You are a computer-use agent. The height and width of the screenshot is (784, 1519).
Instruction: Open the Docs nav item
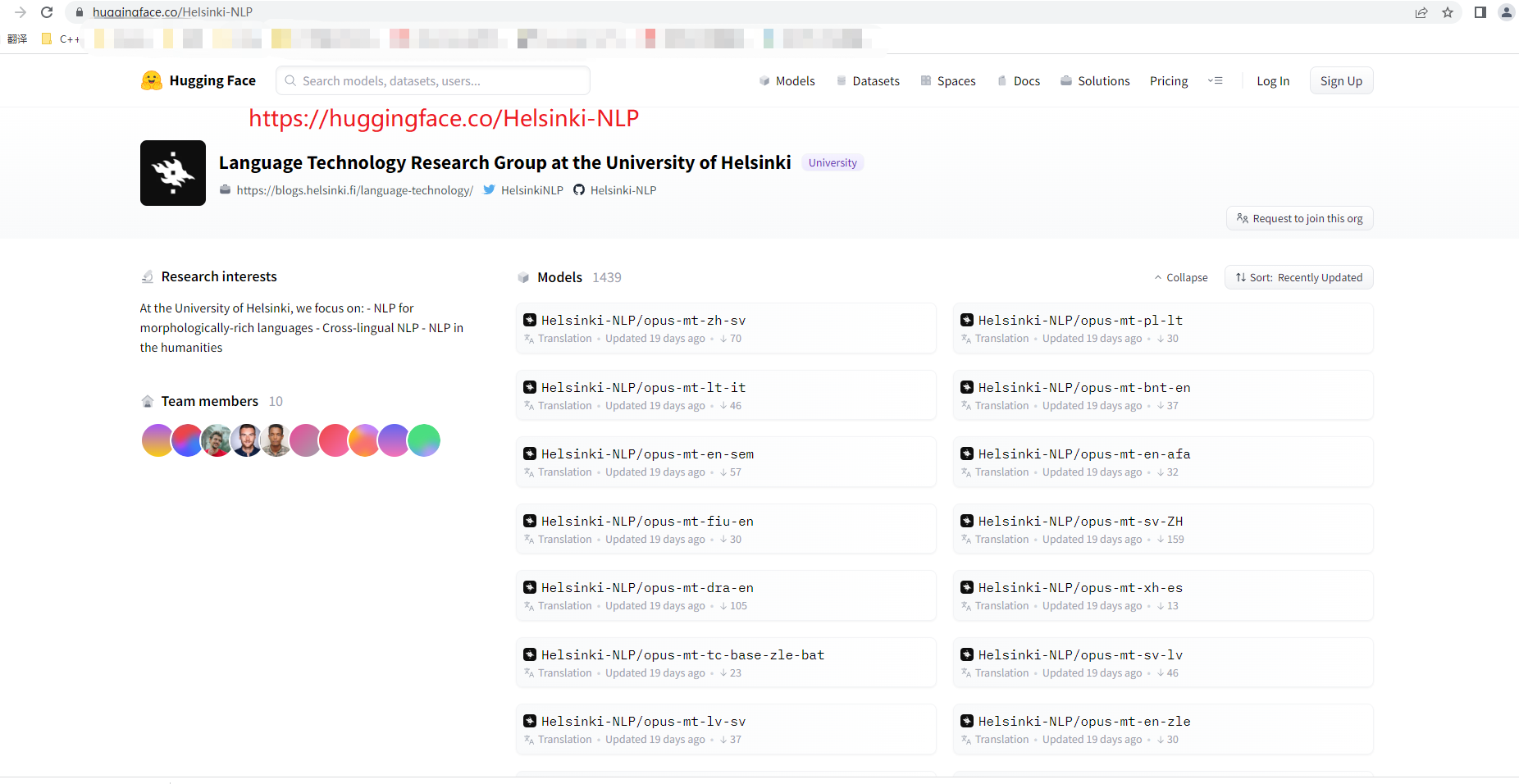1019,80
